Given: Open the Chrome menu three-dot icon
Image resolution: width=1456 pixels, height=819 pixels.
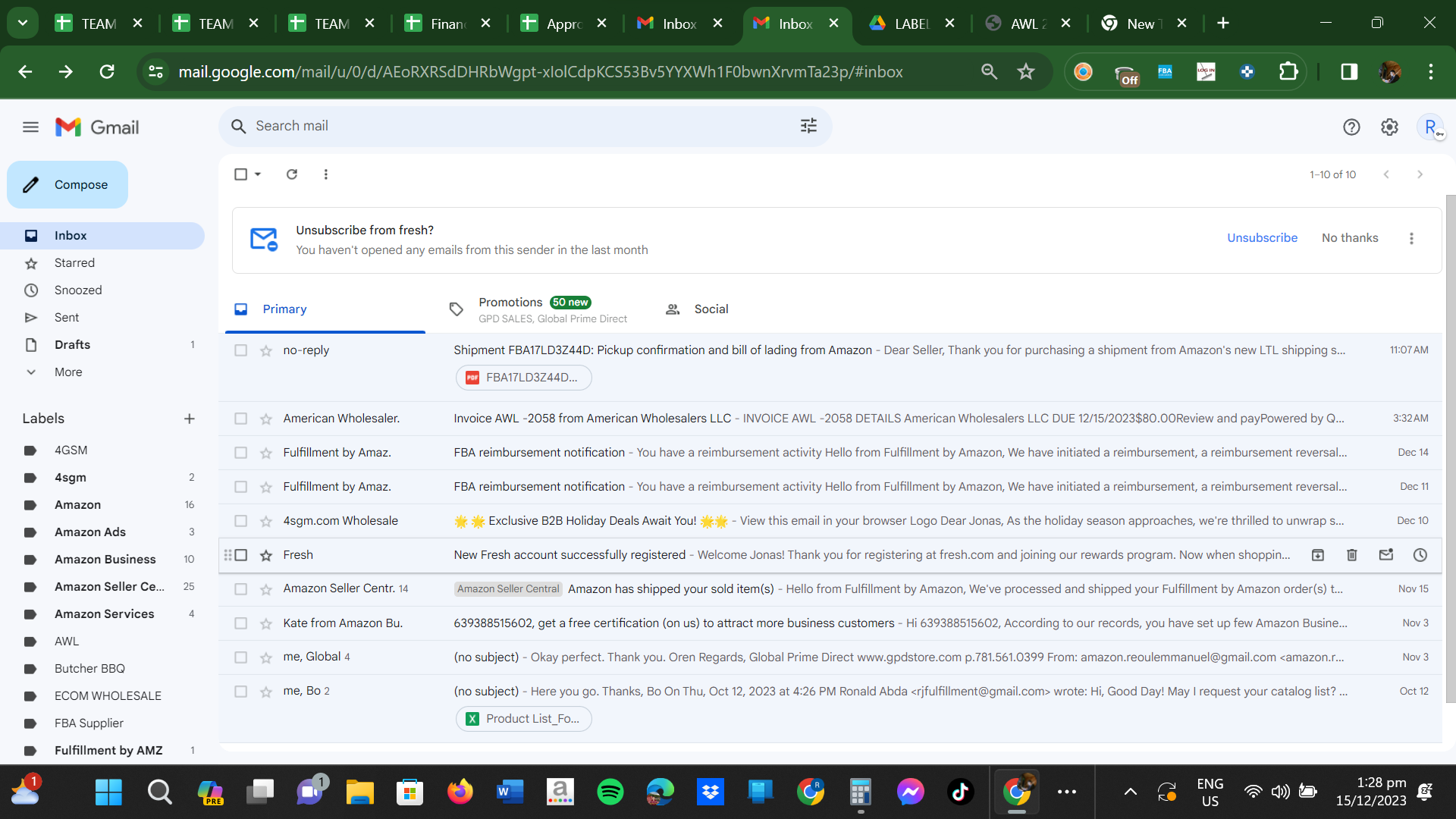Looking at the screenshot, I should [1431, 72].
